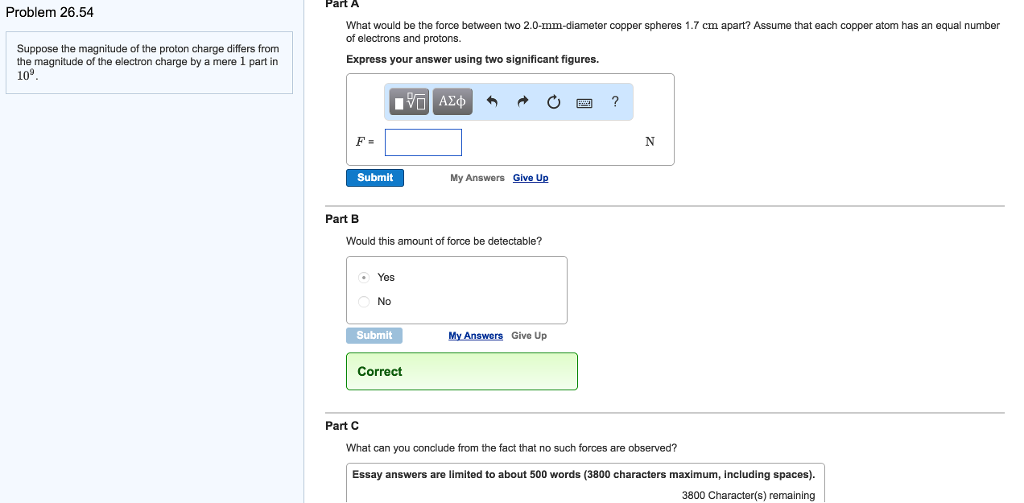The width and height of the screenshot is (1024, 503).
Task: Open the Greek symbols palette
Action: pyautogui.click(x=453, y=101)
